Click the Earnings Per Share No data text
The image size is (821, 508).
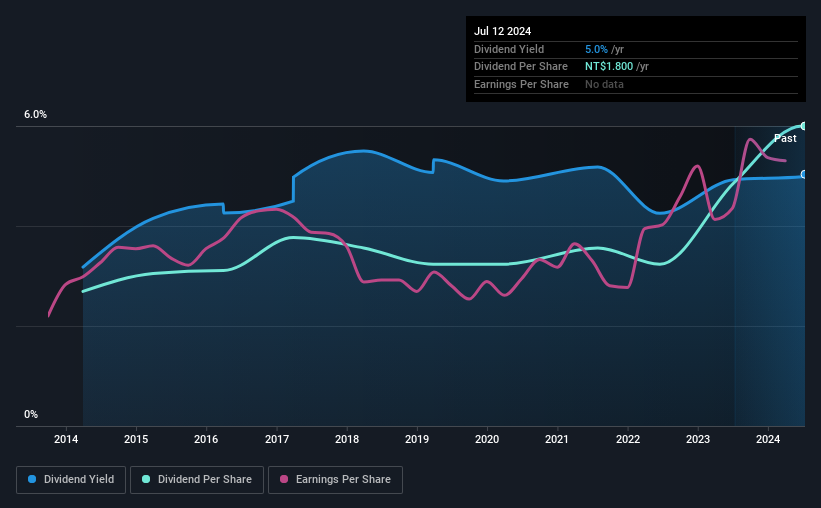(604, 84)
